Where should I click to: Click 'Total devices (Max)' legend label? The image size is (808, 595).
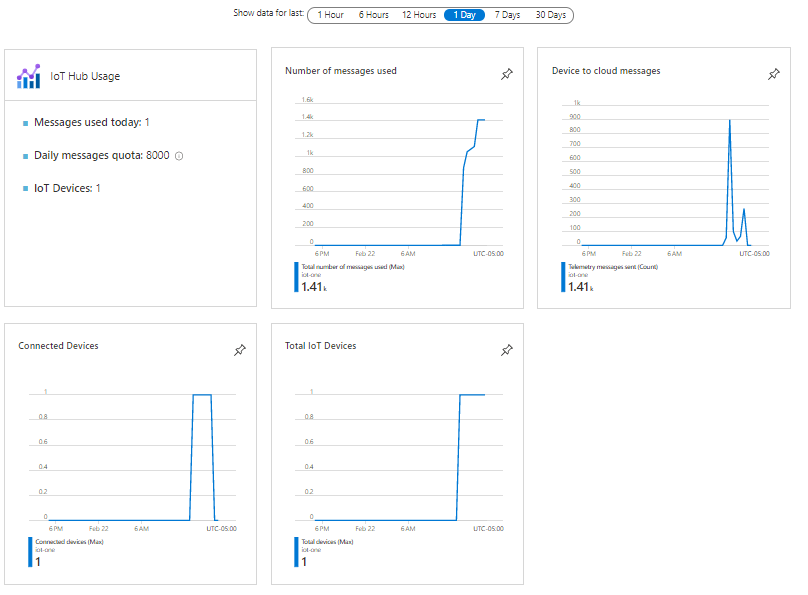(x=327, y=542)
